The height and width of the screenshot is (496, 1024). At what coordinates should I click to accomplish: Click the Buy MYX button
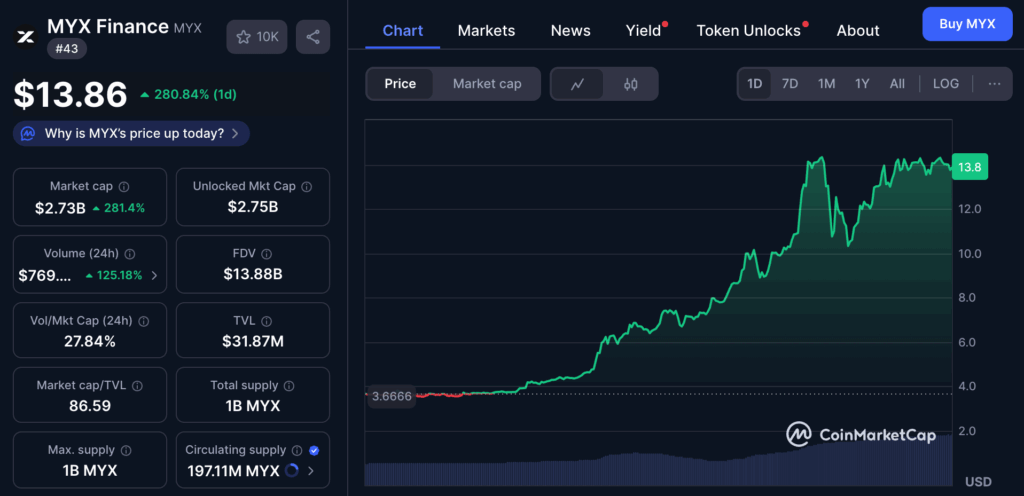click(x=967, y=24)
